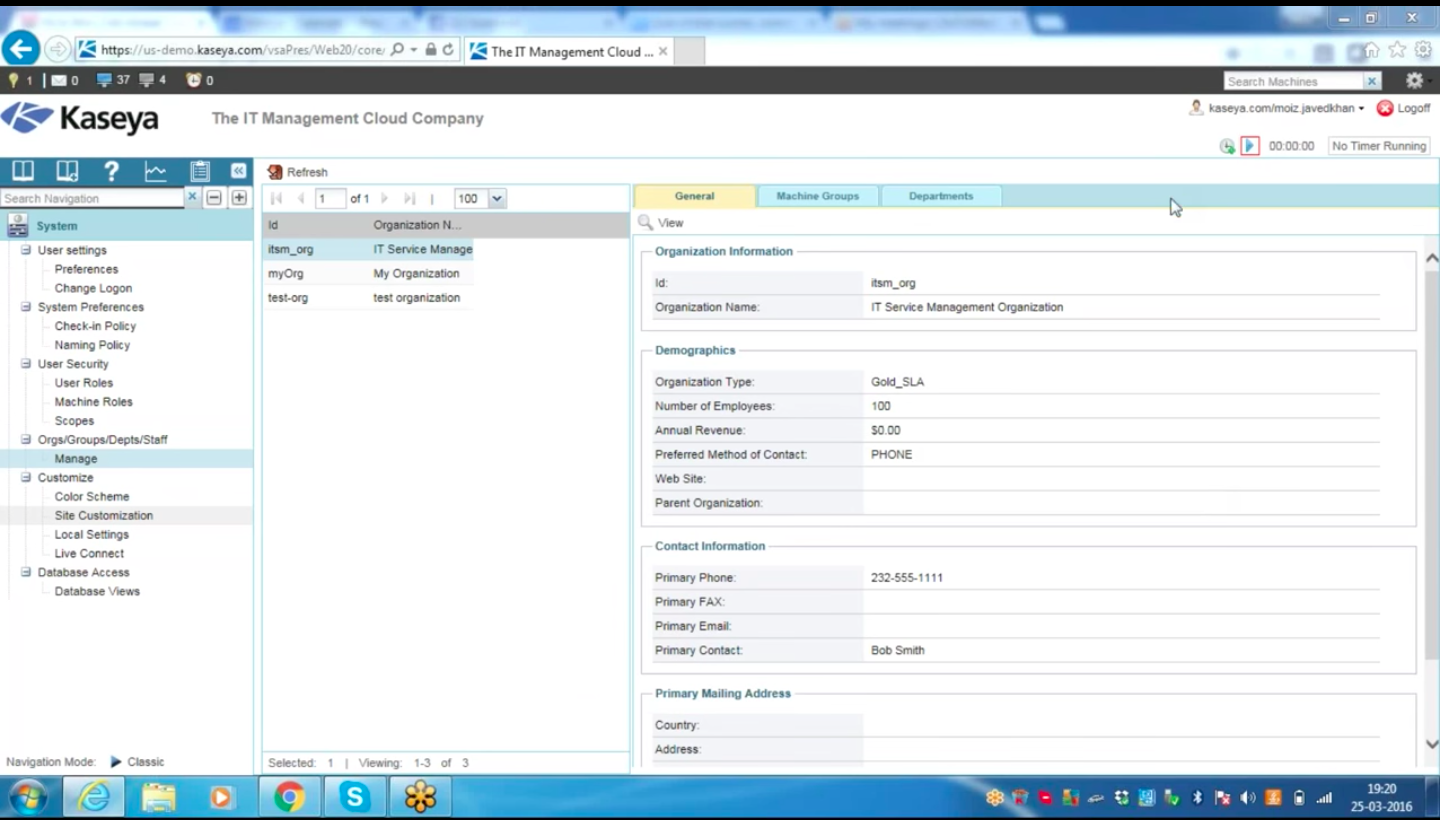Screen dimensions: 1440x820
Task: Click the online agents monitor icon showing 37
Action: click(x=100, y=81)
